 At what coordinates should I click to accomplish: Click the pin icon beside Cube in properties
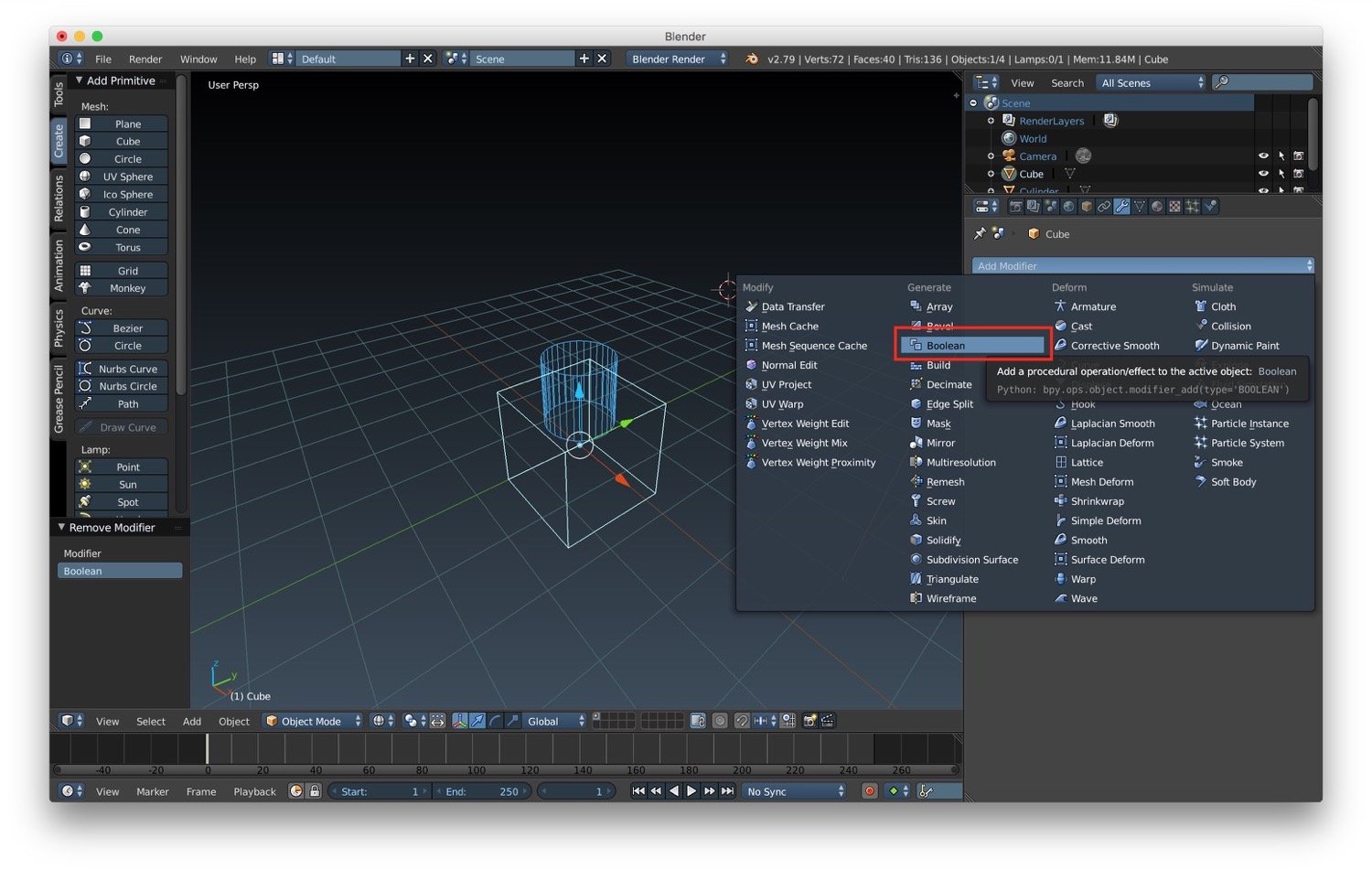tap(980, 234)
